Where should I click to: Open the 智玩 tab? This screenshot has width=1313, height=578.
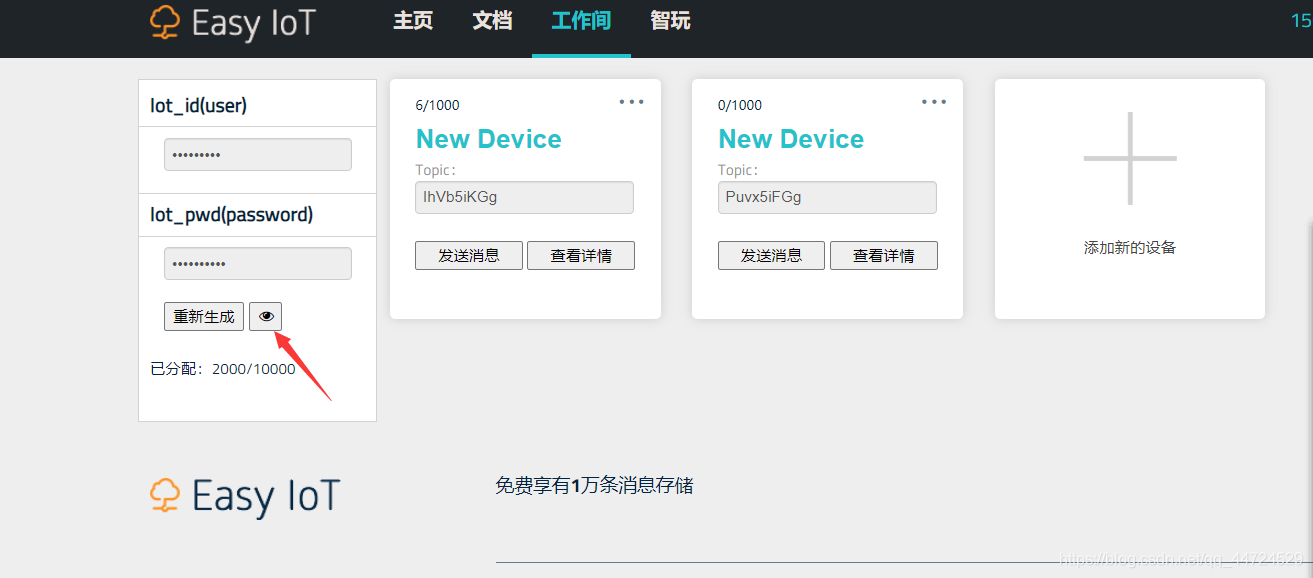tap(670, 21)
